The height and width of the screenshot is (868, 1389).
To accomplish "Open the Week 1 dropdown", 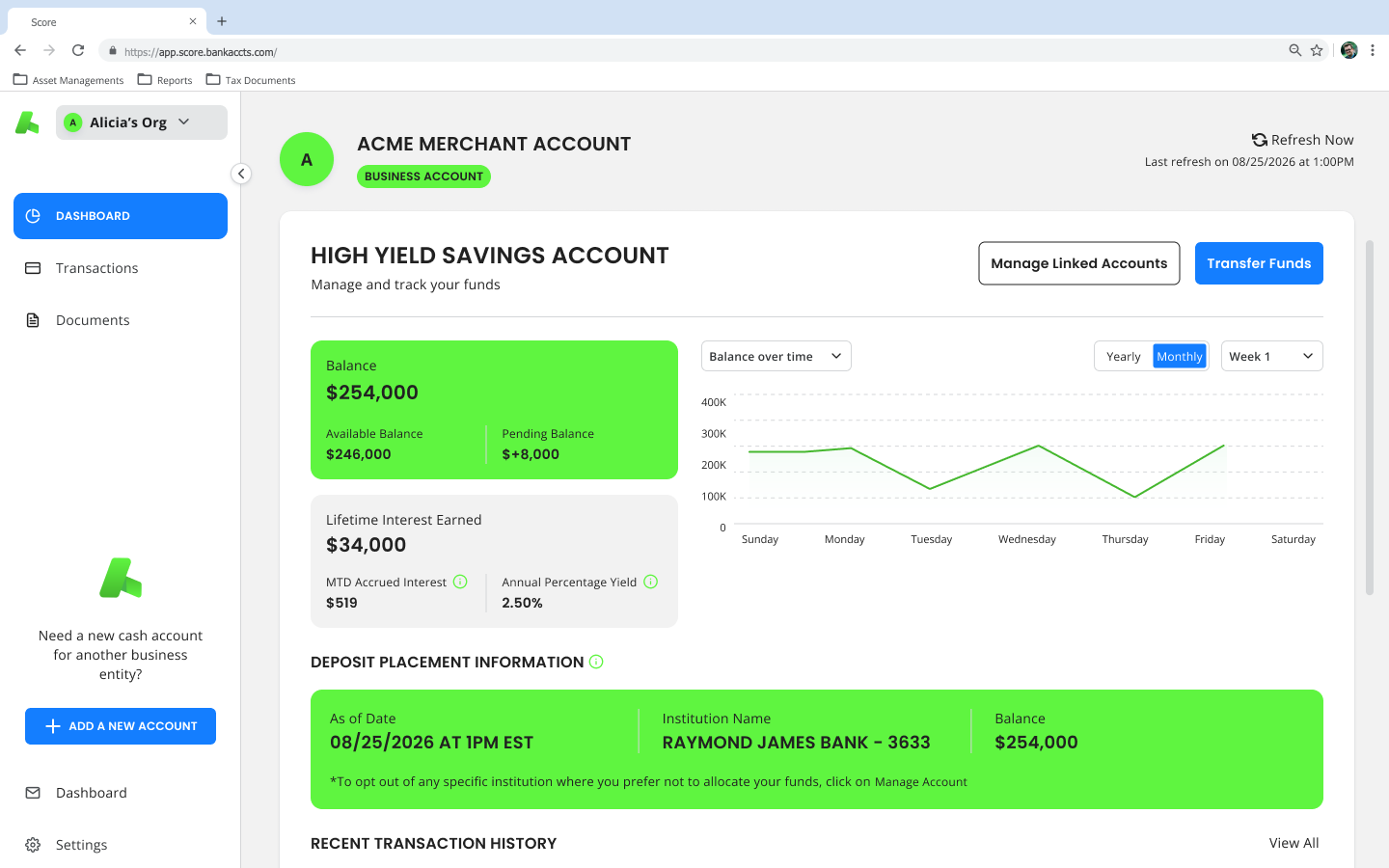I will click(1271, 356).
